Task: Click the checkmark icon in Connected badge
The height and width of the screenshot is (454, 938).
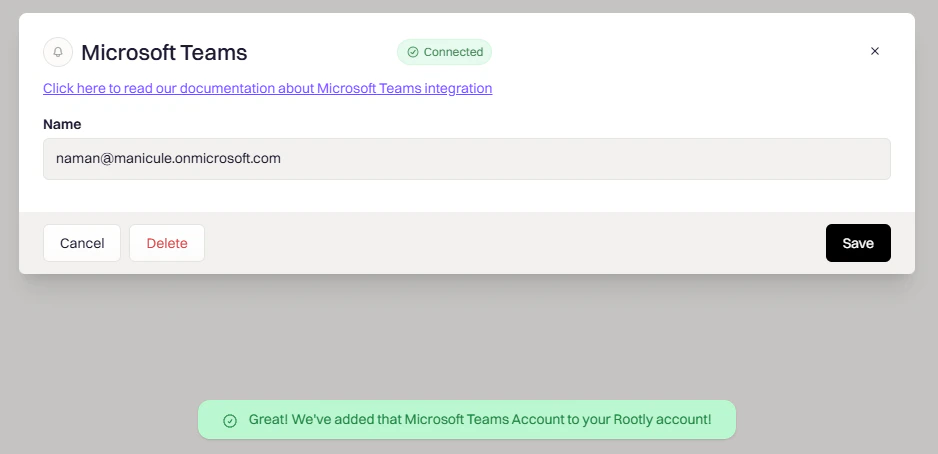Action: [x=413, y=52]
